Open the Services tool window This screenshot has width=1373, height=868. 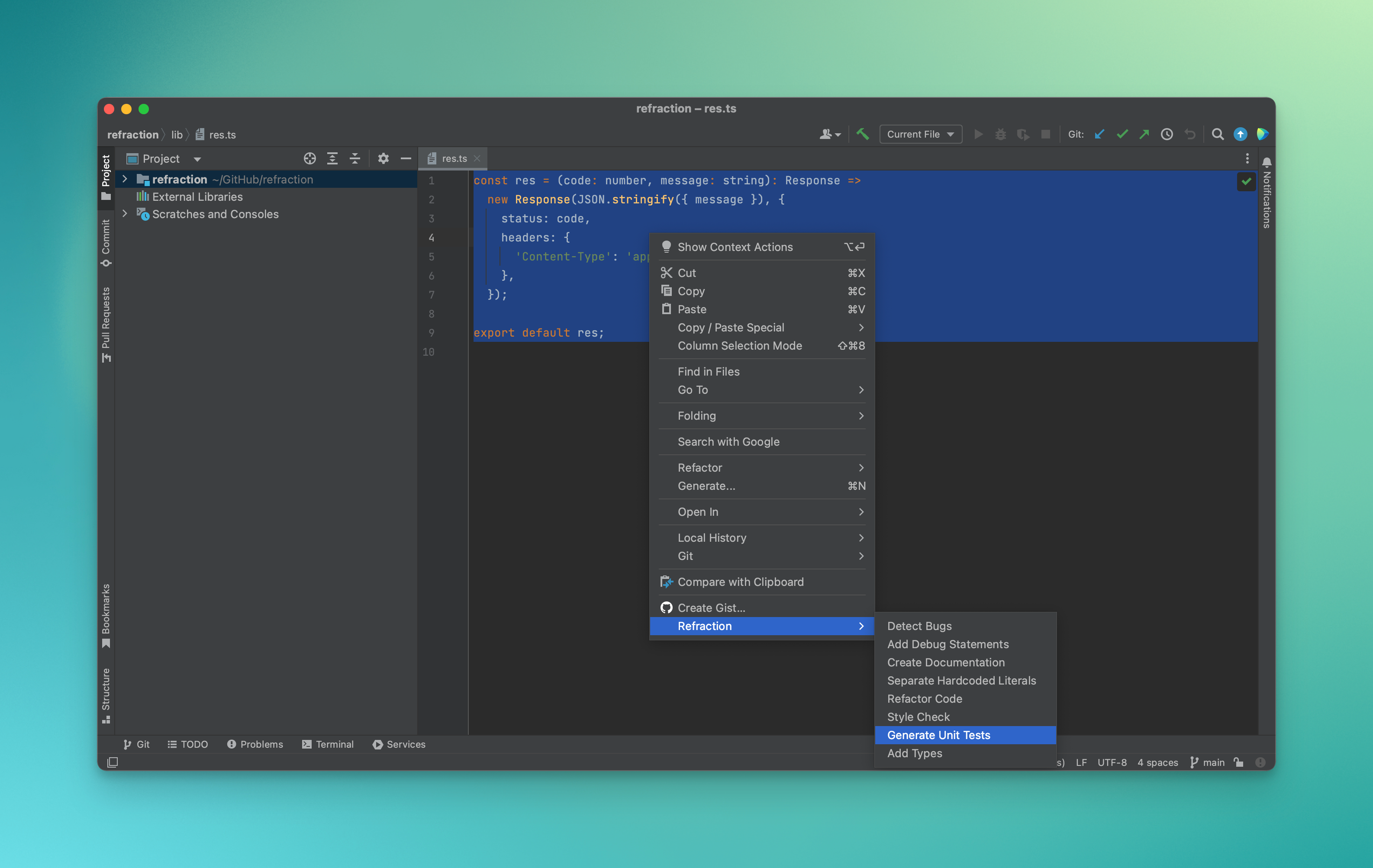(x=399, y=744)
